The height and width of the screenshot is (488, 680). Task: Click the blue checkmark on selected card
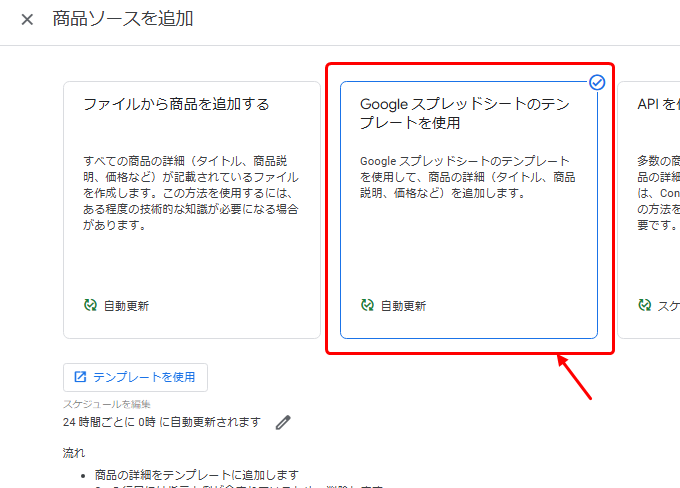pyautogui.click(x=597, y=83)
